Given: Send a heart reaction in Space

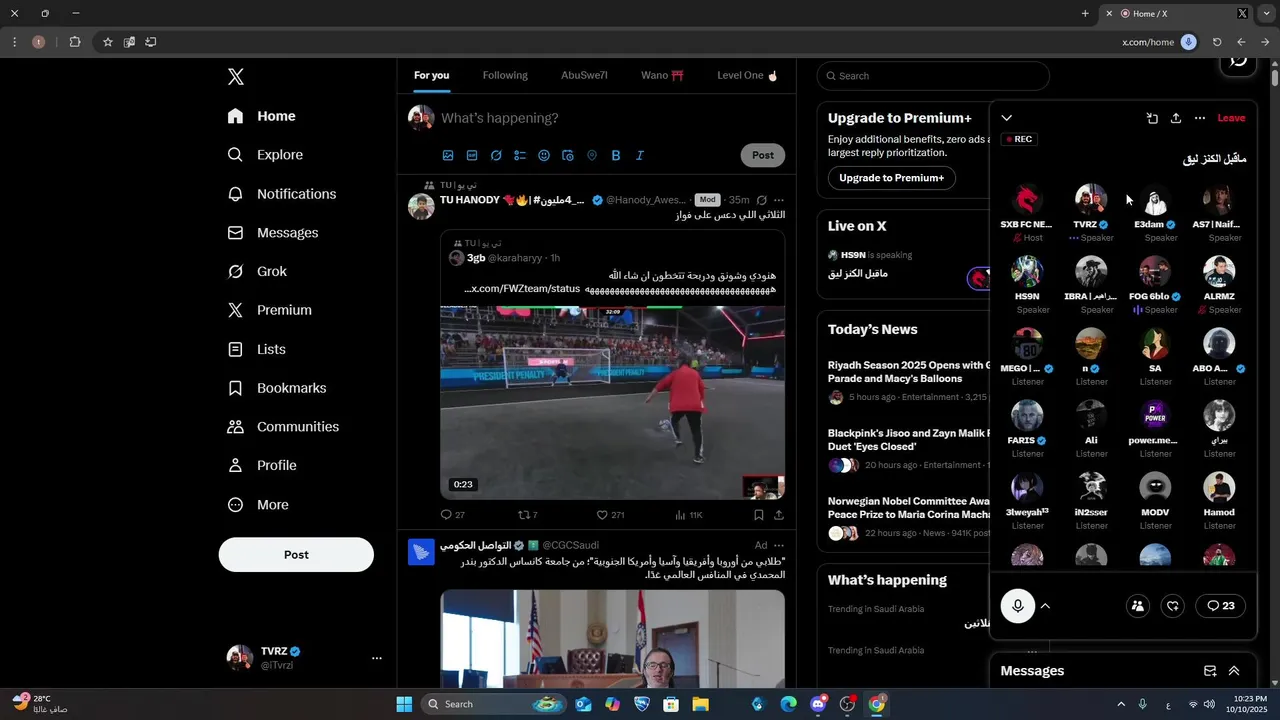Looking at the screenshot, I should 1174,606.
